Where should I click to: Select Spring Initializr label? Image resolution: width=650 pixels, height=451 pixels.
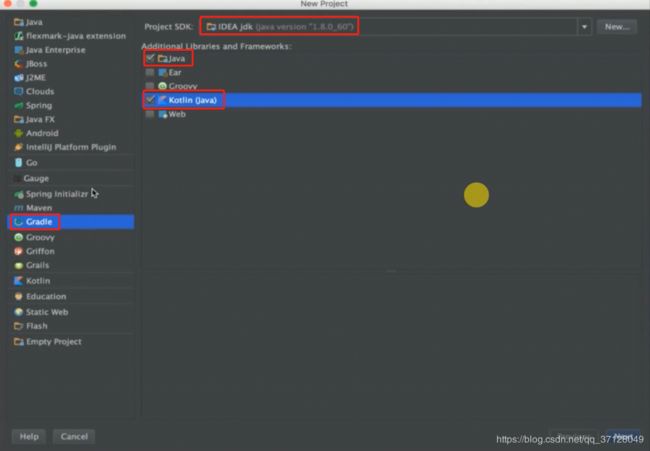(57, 194)
